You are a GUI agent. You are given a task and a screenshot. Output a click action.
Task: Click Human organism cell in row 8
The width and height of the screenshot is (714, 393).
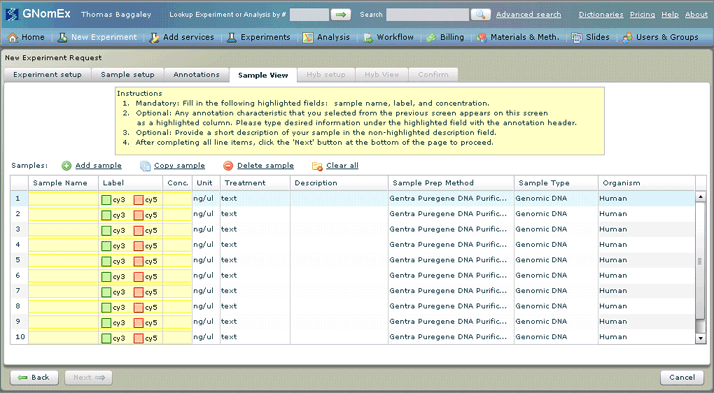647,306
